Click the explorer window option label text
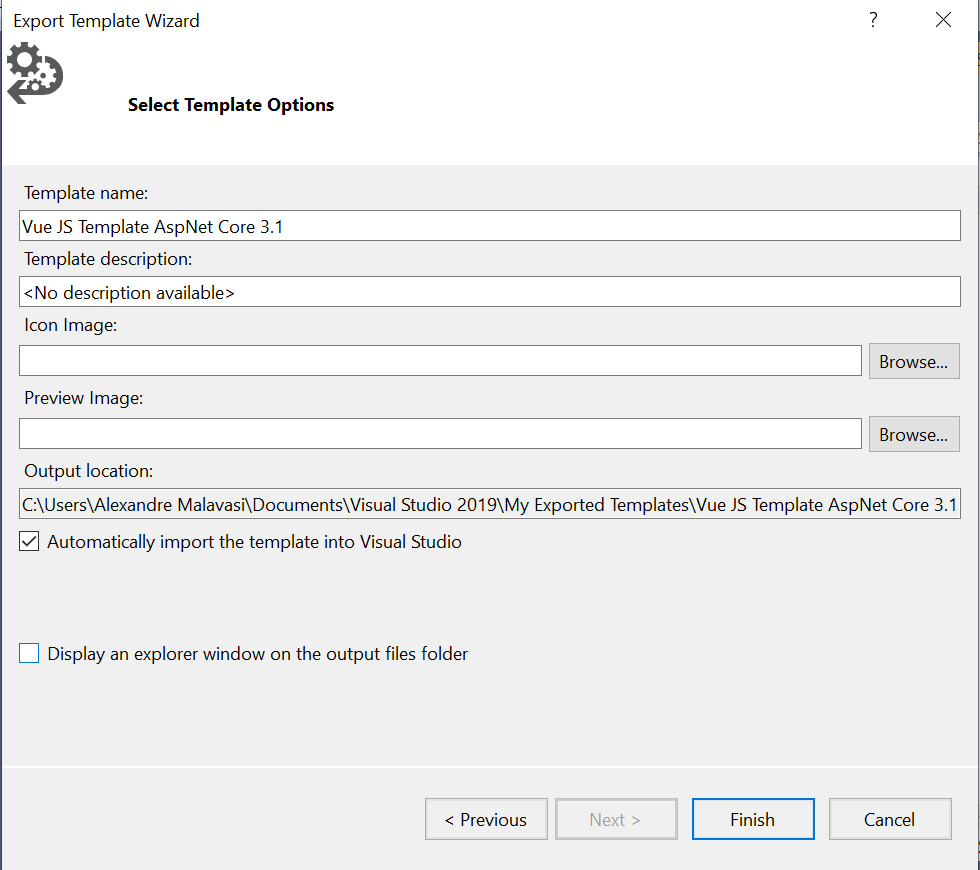Image resolution: width=980 pixels, height=870 pixels. coord(258,654)
